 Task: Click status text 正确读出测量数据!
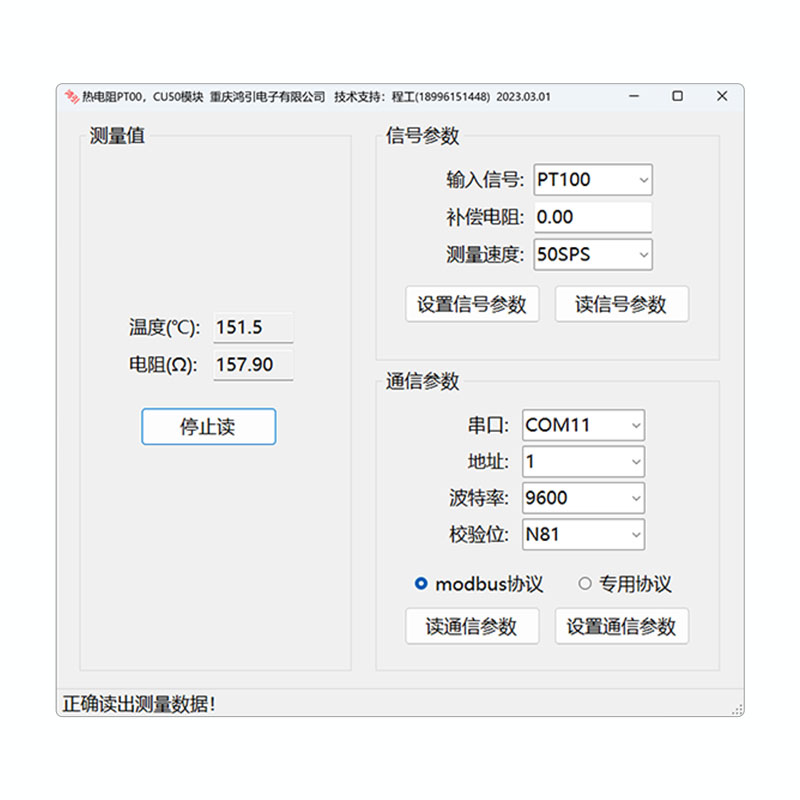[139, 704]
